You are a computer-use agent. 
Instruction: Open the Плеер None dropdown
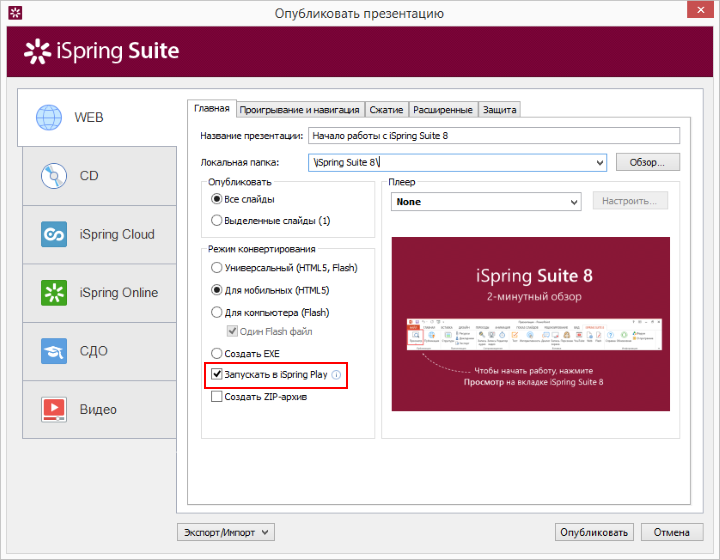coord(486,202)
